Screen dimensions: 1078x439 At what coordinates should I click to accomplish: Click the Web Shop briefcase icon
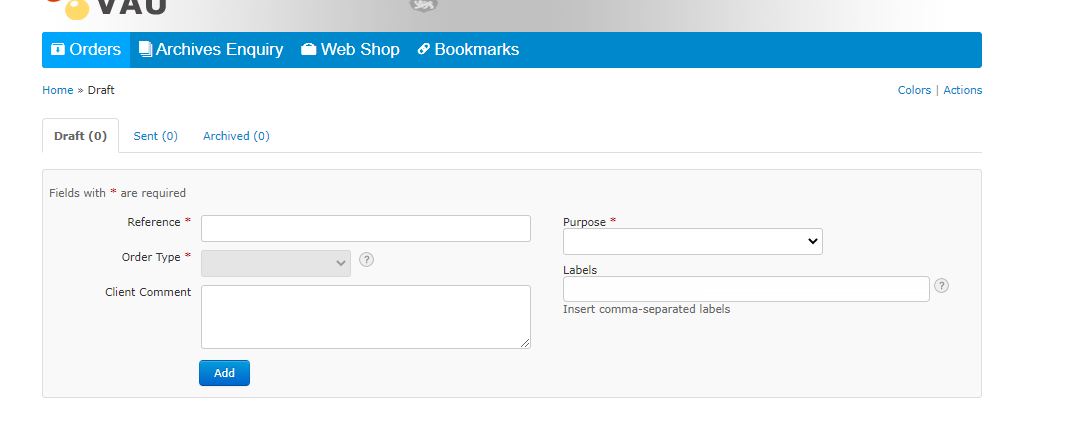(309, 50)
